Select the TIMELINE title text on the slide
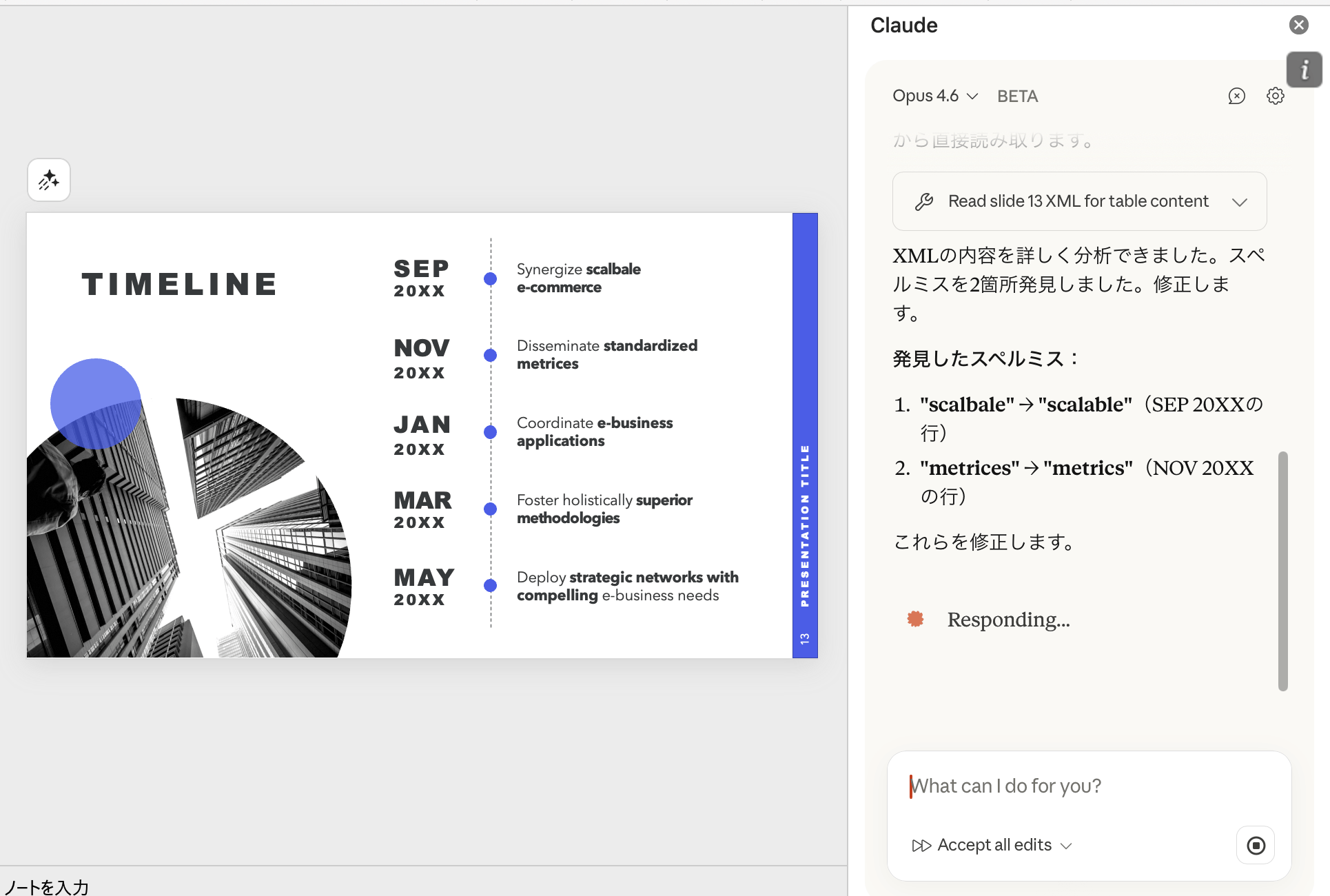 click(179, 283)
